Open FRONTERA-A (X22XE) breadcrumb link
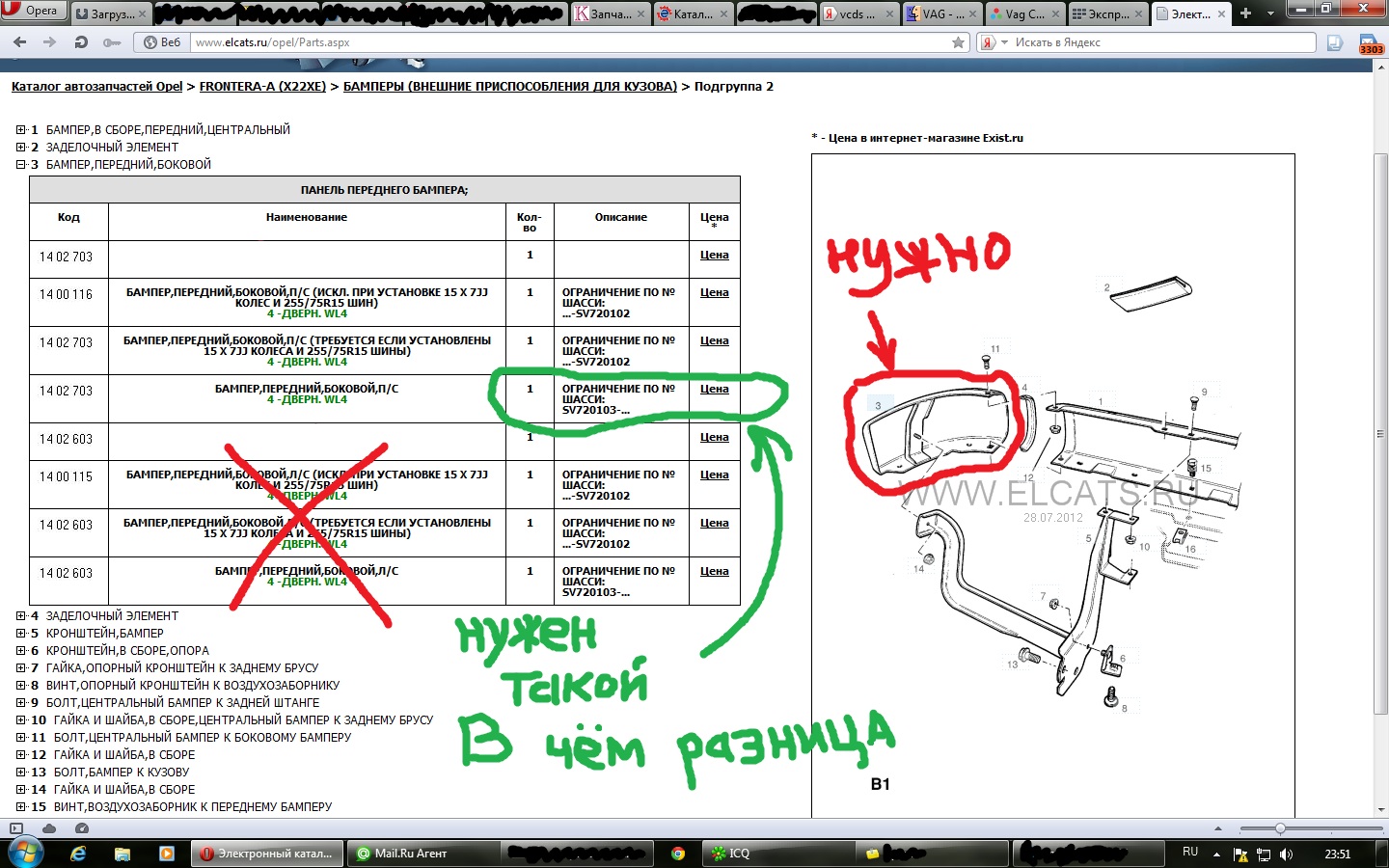 click(262, 86)
